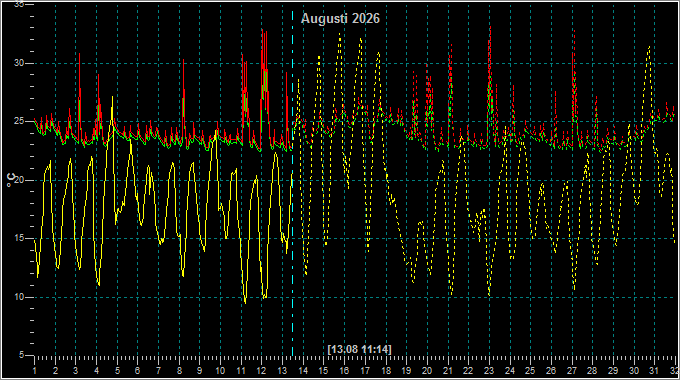Image resolution: width=680 pixels, height=380 pixels.
Task: Click day 10 on the x-axis
Action: [x=220, y=371]
